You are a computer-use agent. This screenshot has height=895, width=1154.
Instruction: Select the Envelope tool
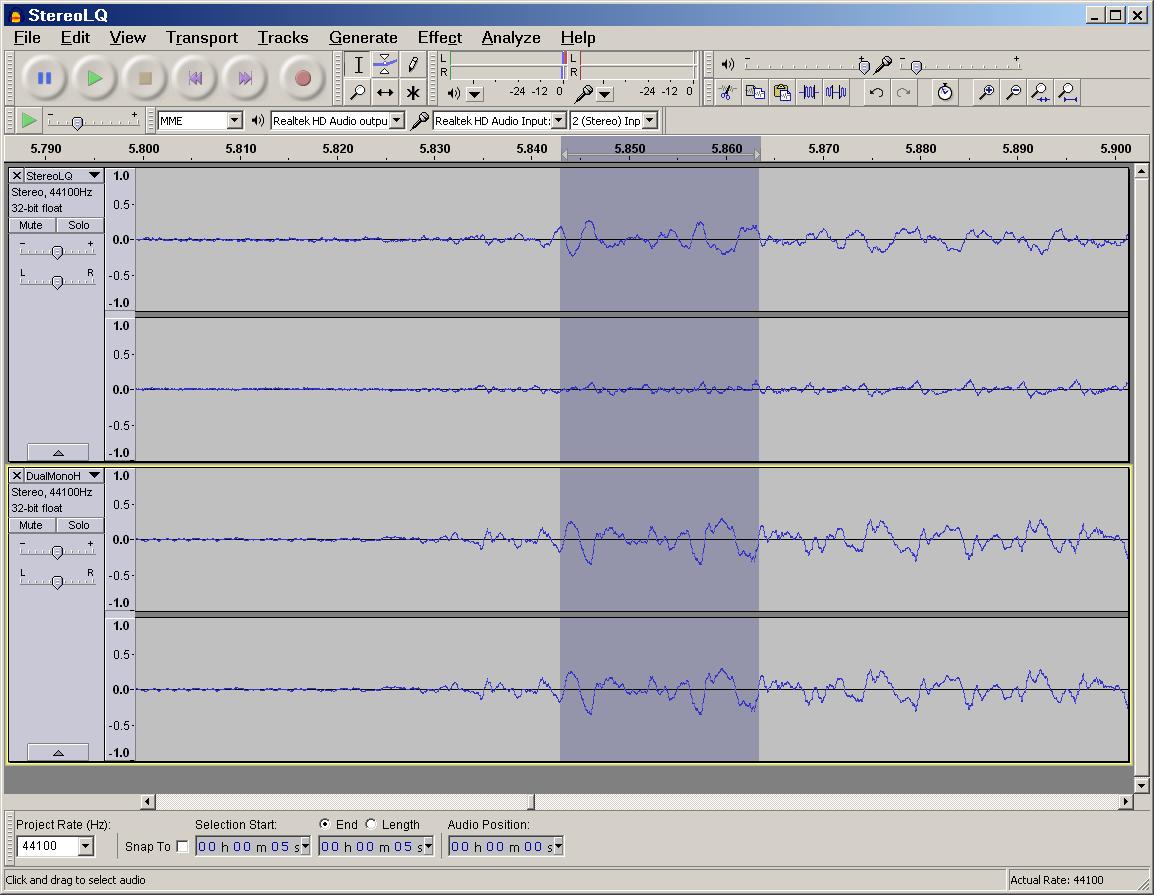385,65
